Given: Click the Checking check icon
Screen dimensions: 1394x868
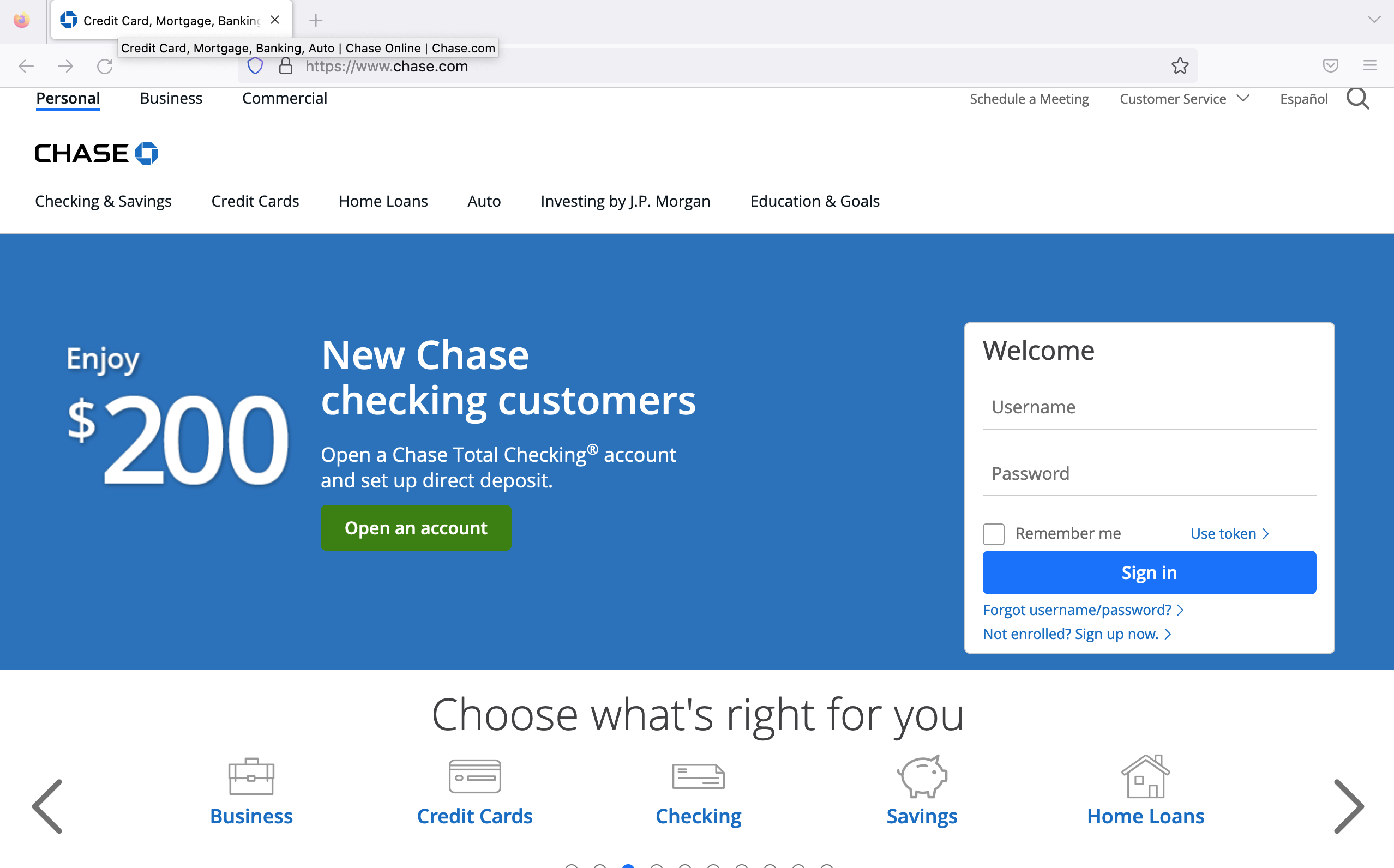Looking at the screenshot, I should 698,776.
